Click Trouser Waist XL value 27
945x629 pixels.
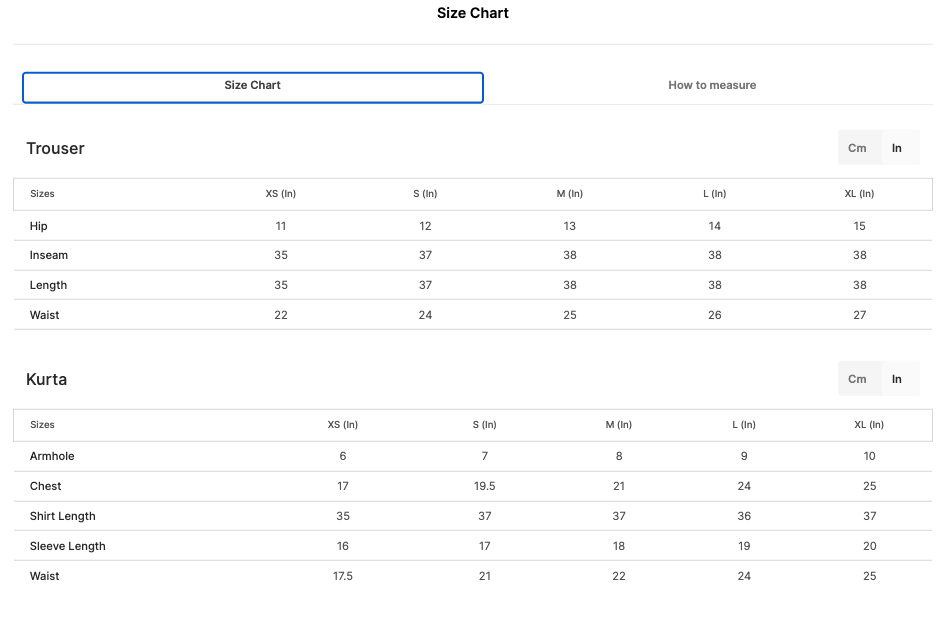[x=859, y=315]
